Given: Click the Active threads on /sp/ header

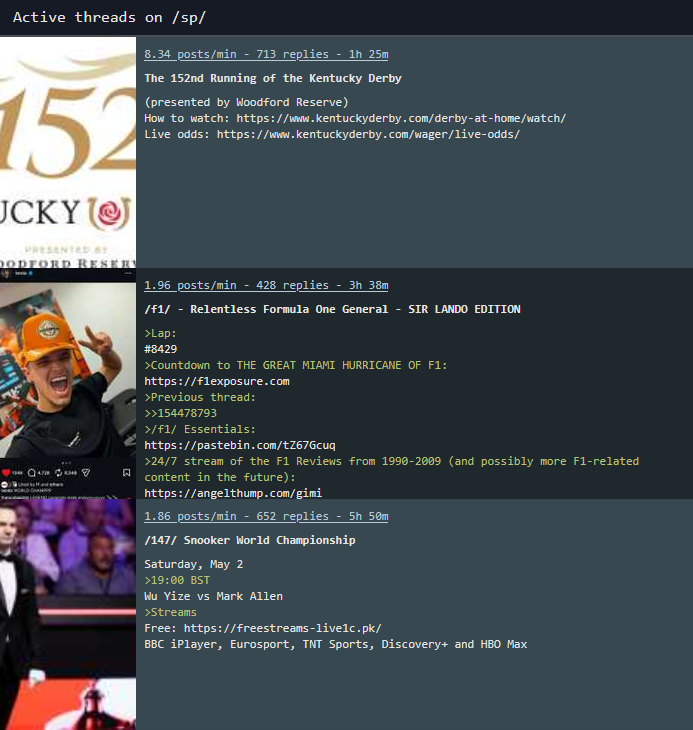Looking at the screenshot, I should click(109, 17).
